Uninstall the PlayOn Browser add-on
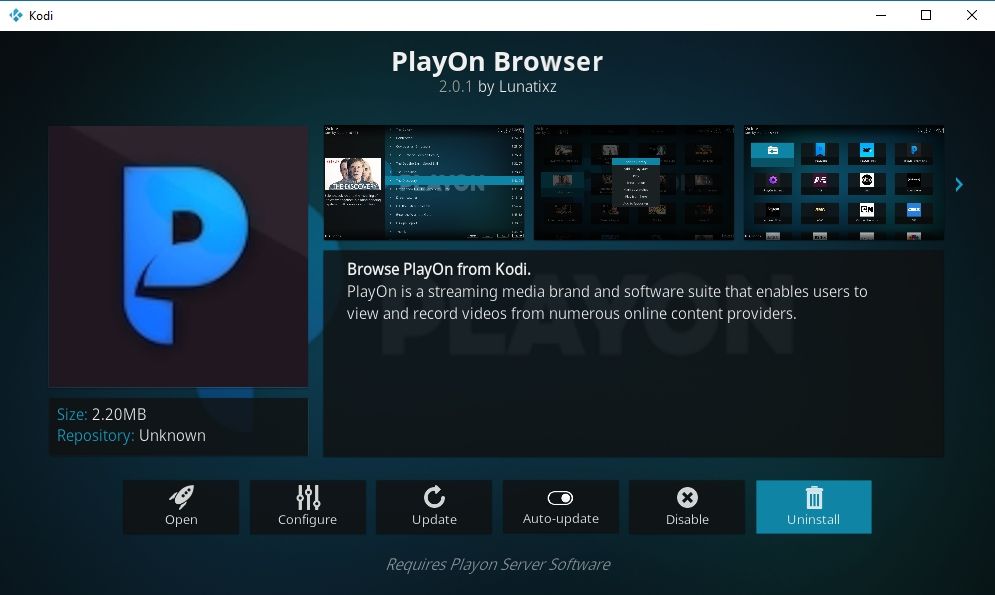 (x=814, y=507)
